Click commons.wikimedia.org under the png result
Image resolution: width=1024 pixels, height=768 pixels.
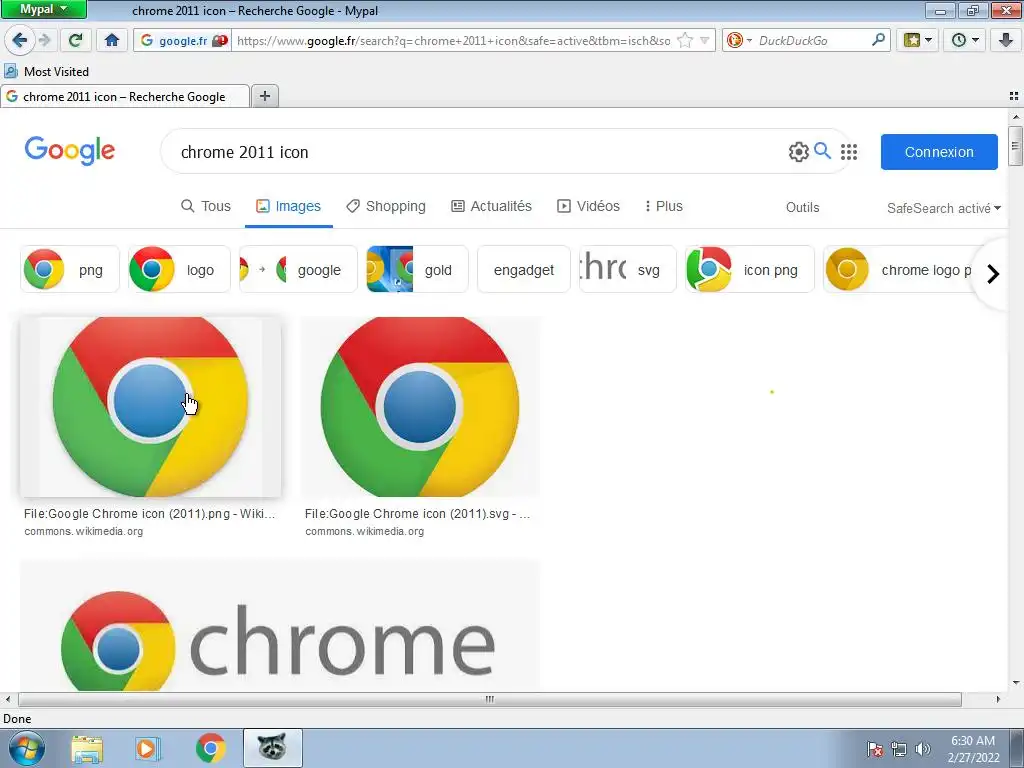[x=84, y=532]
